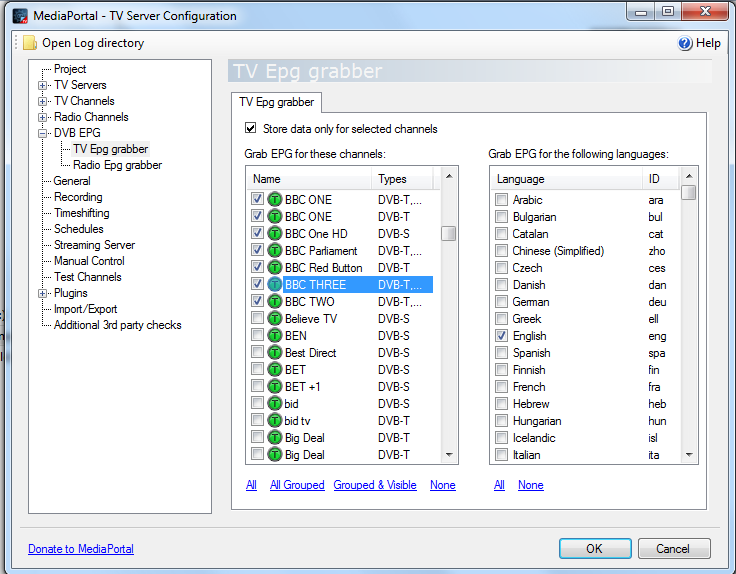
Task: Click the Help question mark icon
Action: pos(685,43)
